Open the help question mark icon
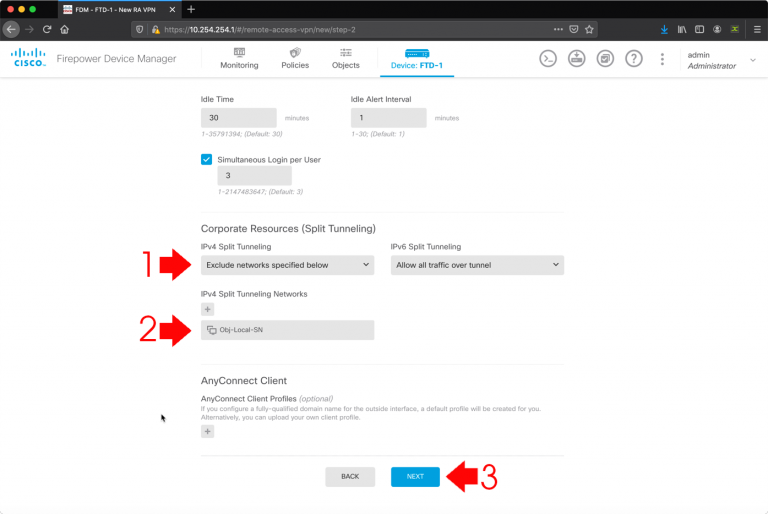The image size is (768, 514). point(634,59)
